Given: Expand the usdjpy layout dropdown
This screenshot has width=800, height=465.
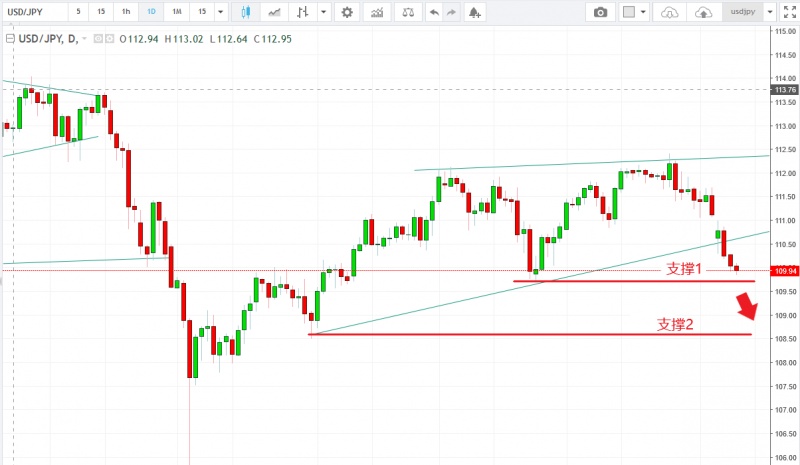Looking at the screenshot, I should coord(767,12).
